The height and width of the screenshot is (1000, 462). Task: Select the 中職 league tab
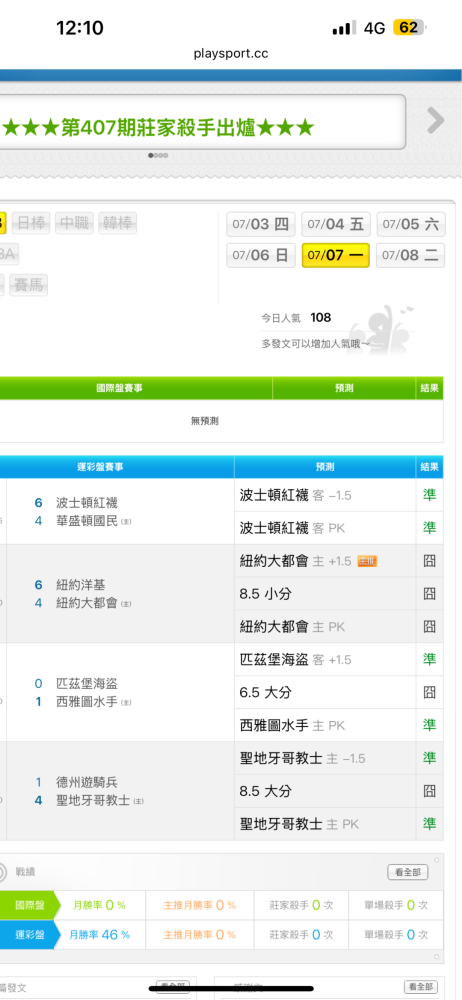[74, 223]
